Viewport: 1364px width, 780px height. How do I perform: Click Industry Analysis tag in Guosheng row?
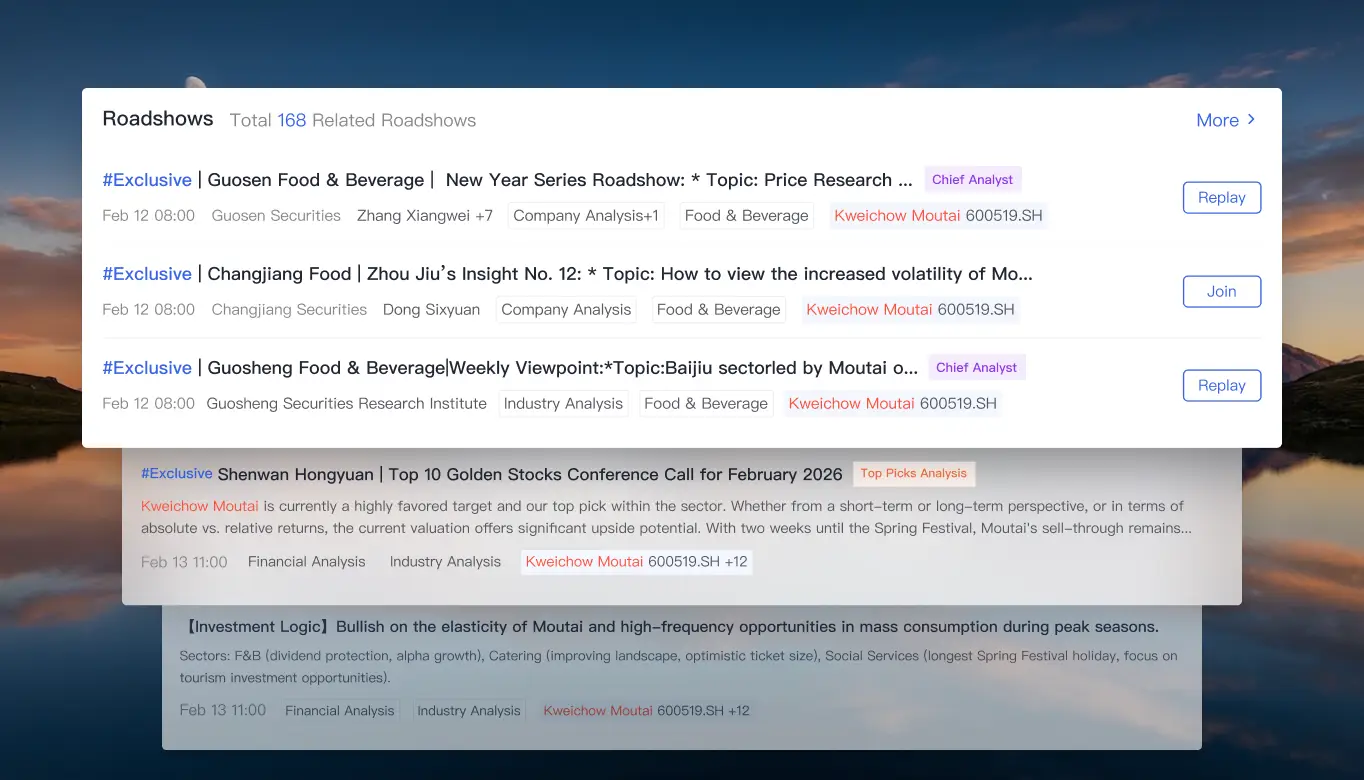pyautogui.click(x=563, y=404)
